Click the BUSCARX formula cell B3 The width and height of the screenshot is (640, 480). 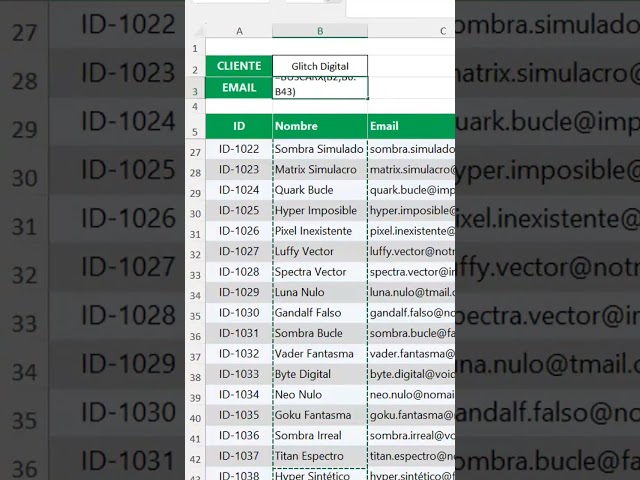pyautogui.click(x=320, y=87)
